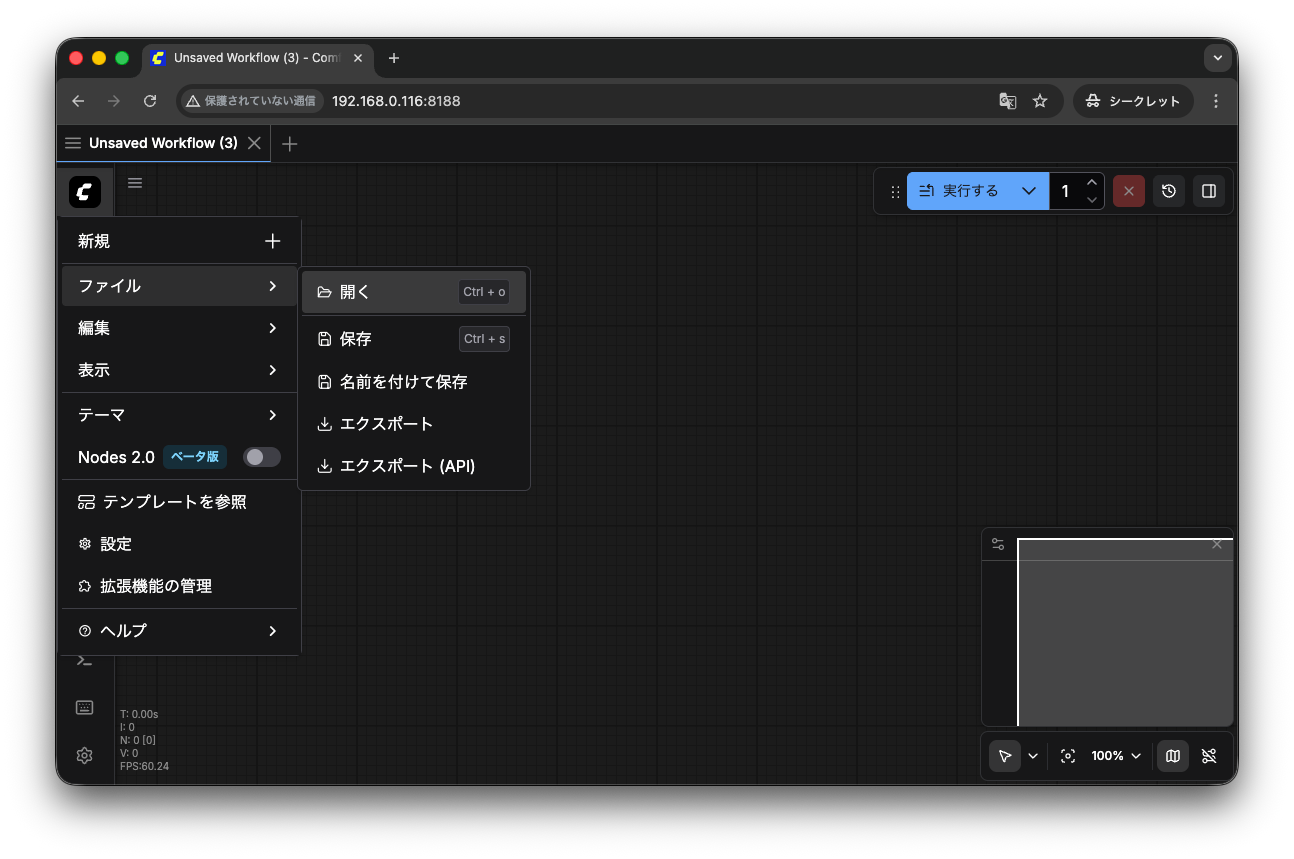Reload the browser page
The width and height of the screenshot is (1294, 859).
(150, 101)
